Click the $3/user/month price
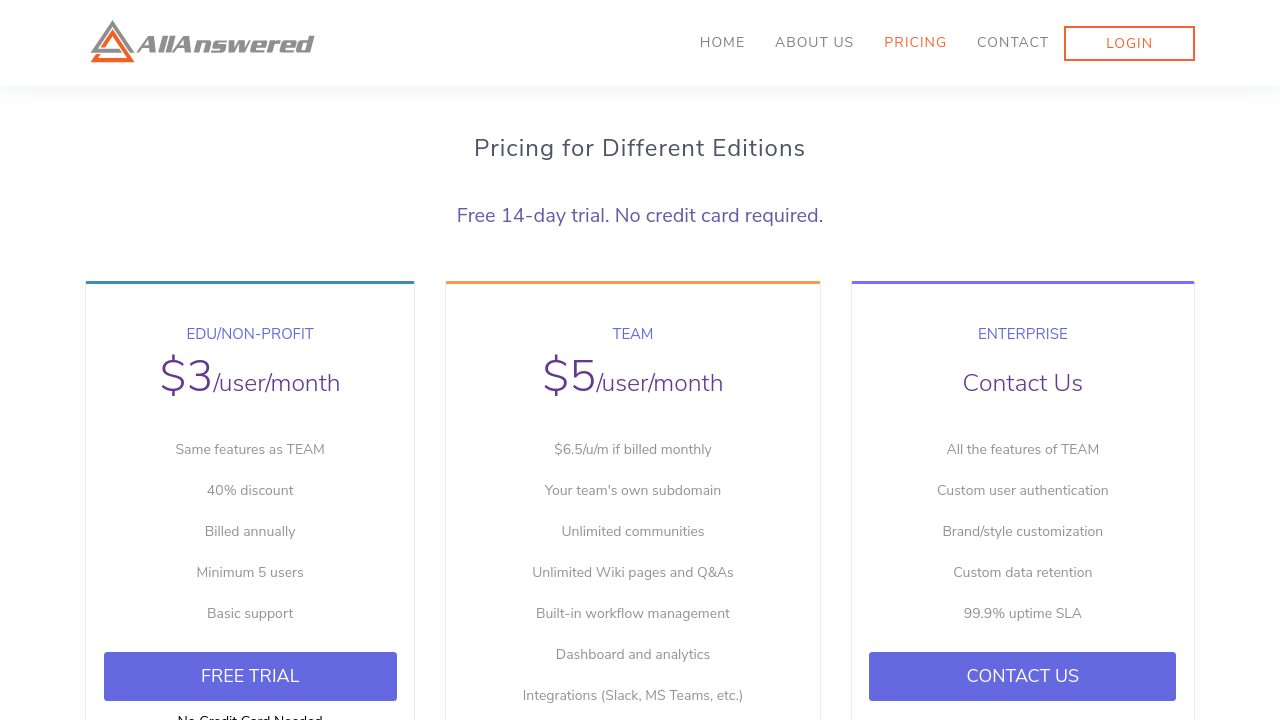The width and height of the screenshot is (1280, 720). (x=250, y=380)
